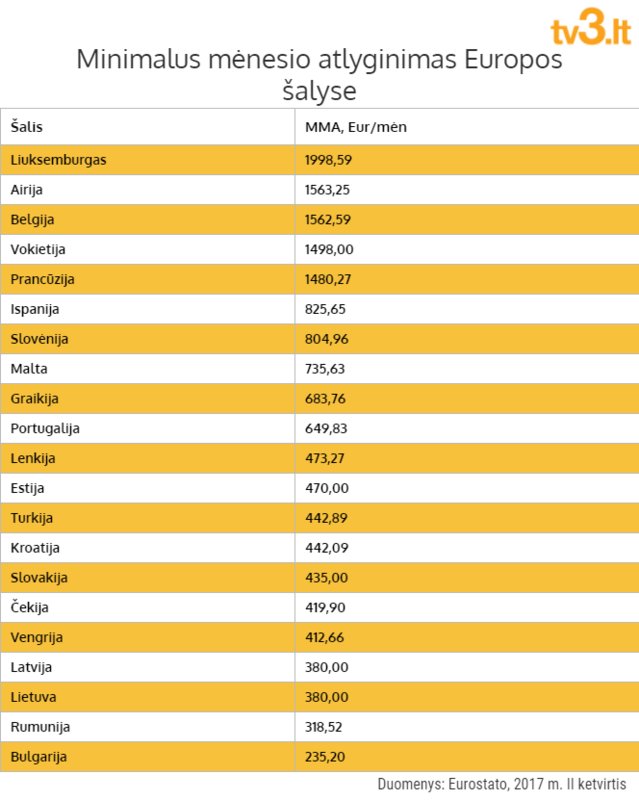Select the Prancūzija row

point(320,280)
